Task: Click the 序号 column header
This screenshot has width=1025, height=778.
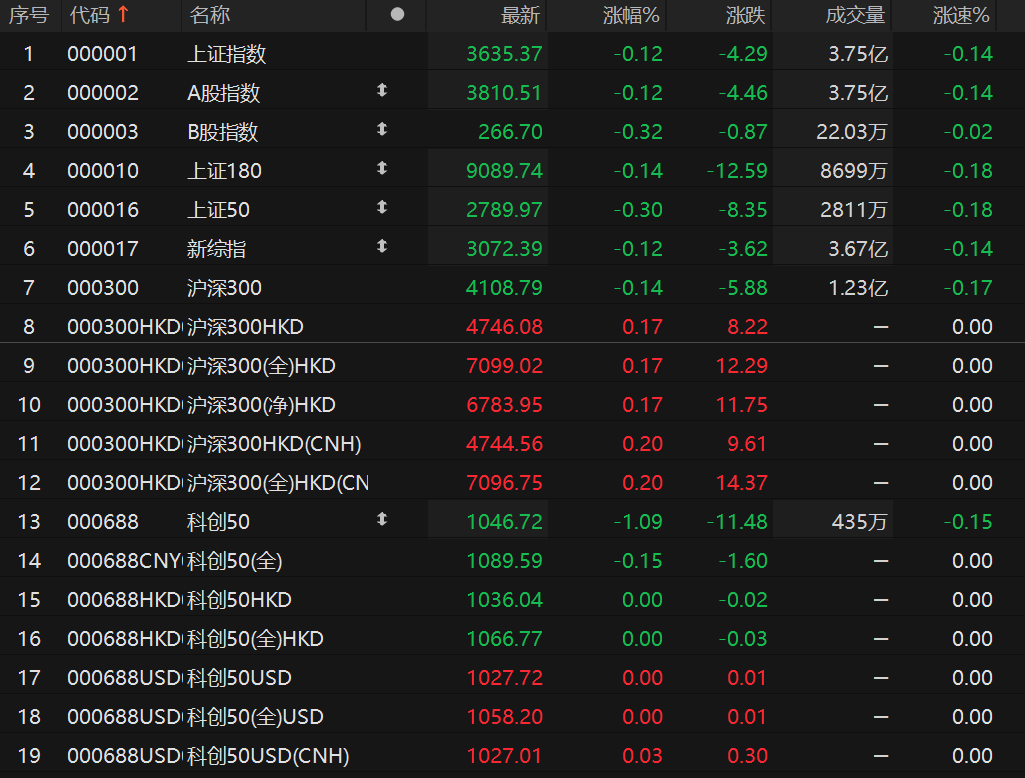Action: click(29, 15)
